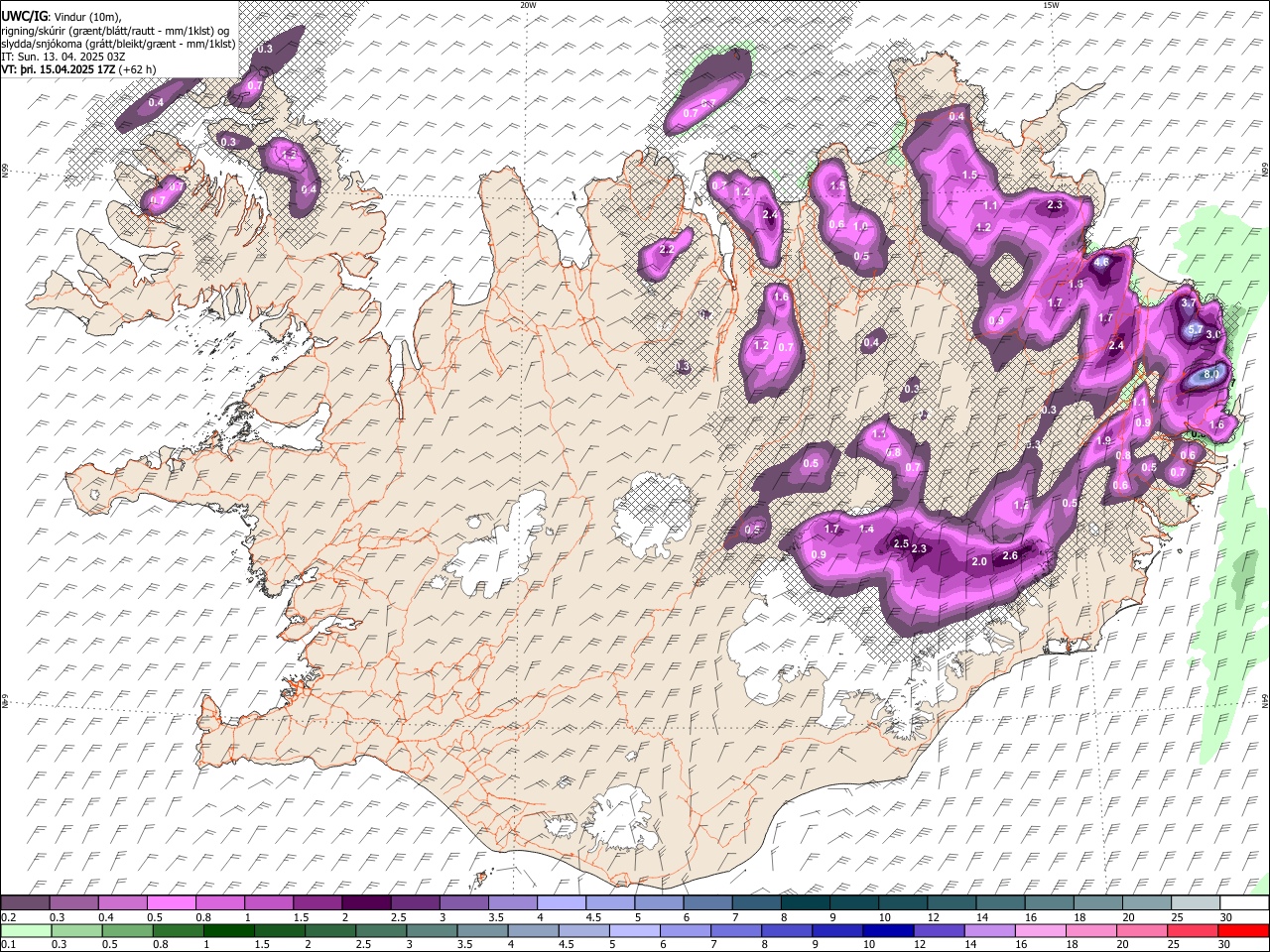Click the red 25–30 swatch in lower legend row

[x=1192, y=931]
